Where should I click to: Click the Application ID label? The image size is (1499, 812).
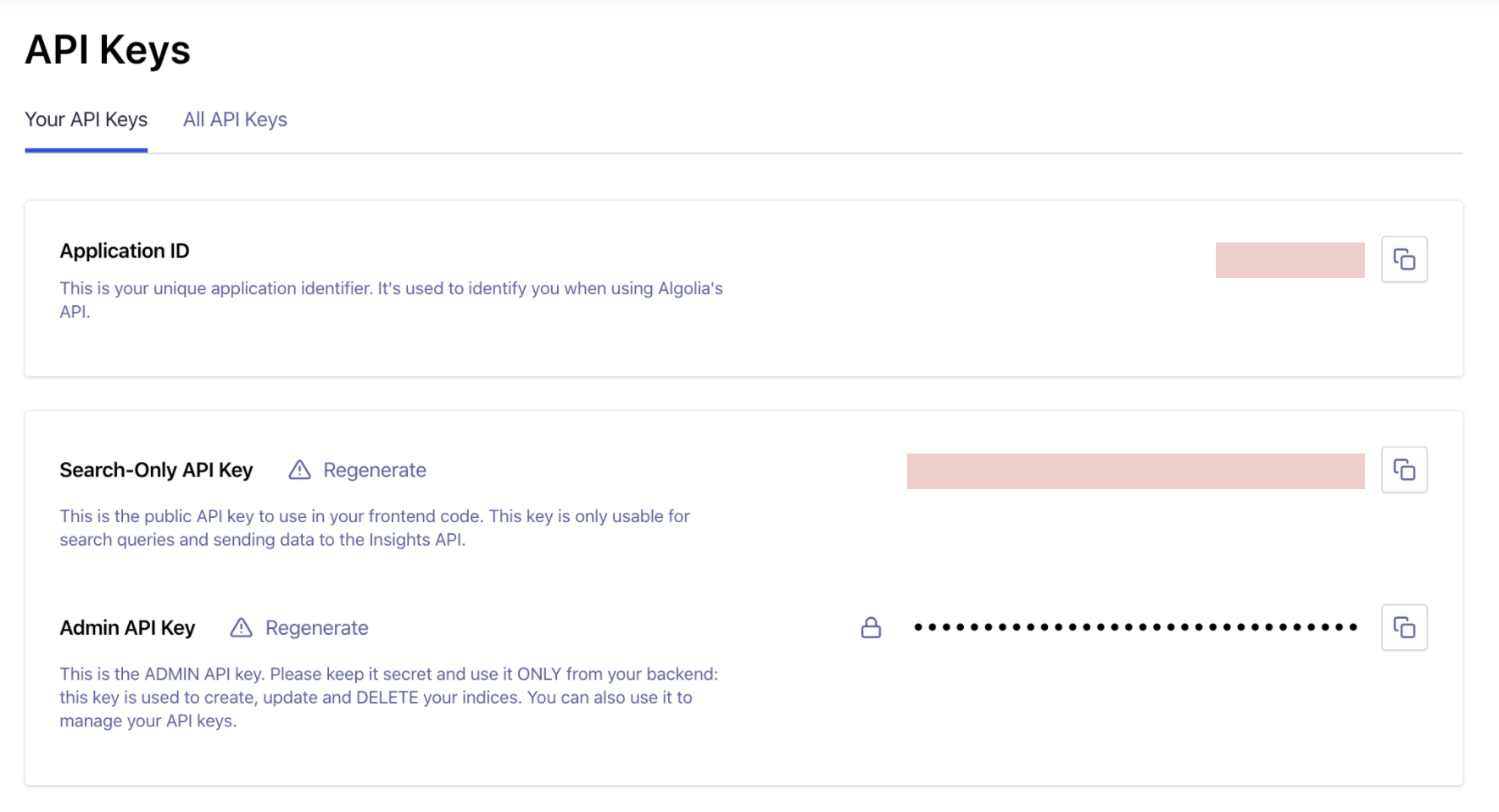click(x=125, y=251)
